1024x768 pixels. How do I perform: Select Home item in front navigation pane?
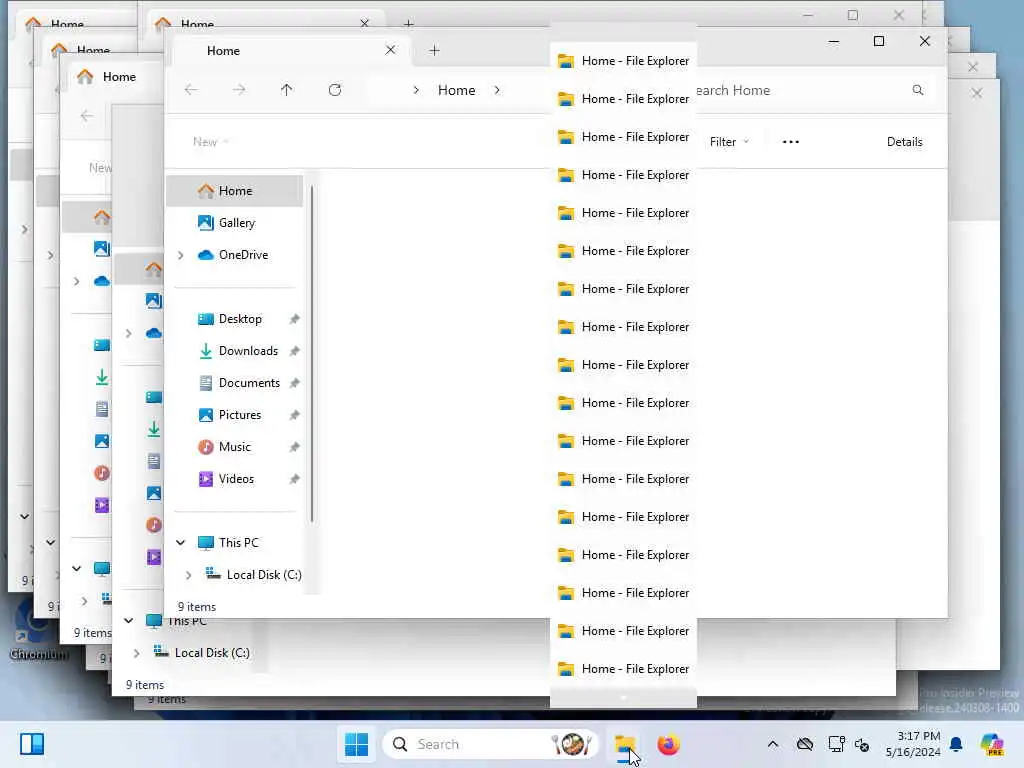pos(235,191)
